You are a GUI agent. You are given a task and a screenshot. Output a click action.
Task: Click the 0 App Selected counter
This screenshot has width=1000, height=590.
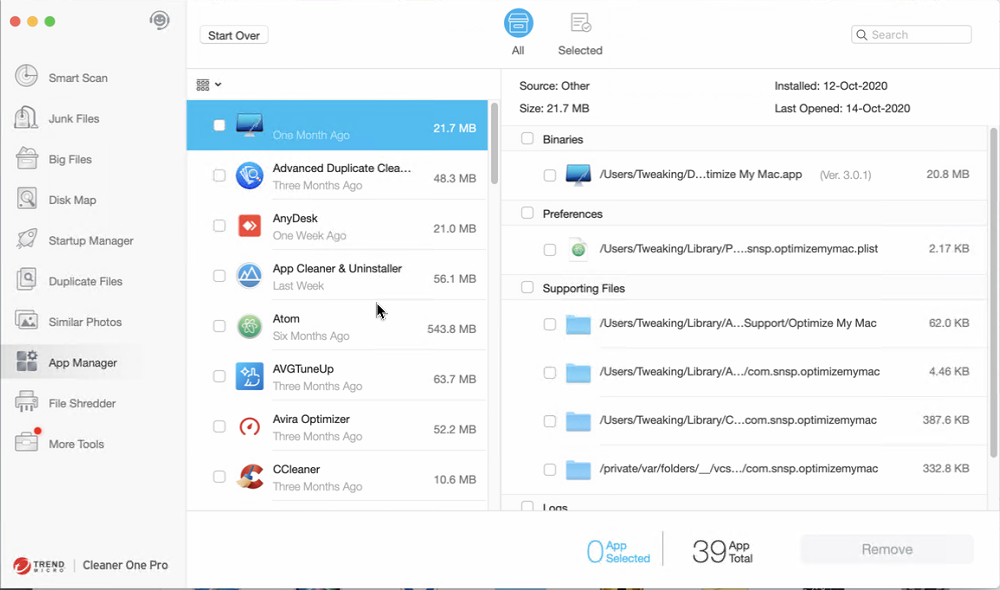pos(618,551)
